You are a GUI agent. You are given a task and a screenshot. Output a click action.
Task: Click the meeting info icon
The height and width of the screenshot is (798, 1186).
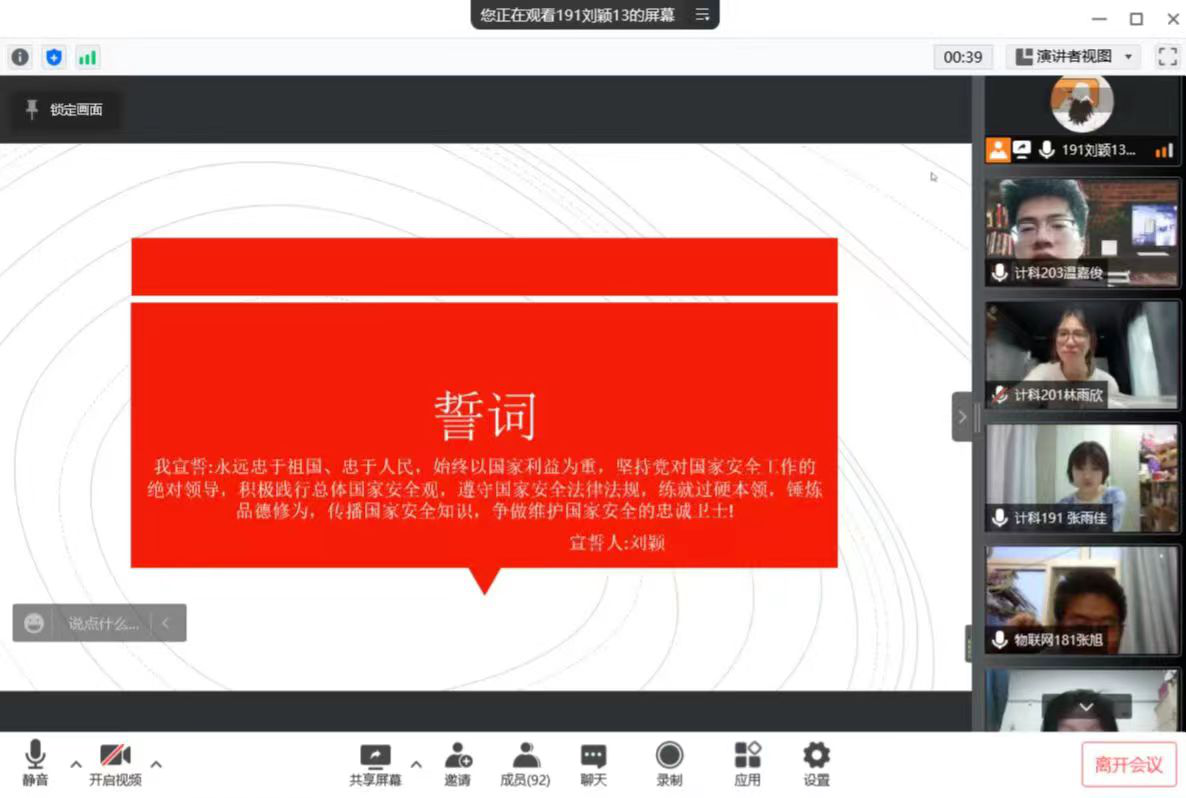click(x=20, y=57)
